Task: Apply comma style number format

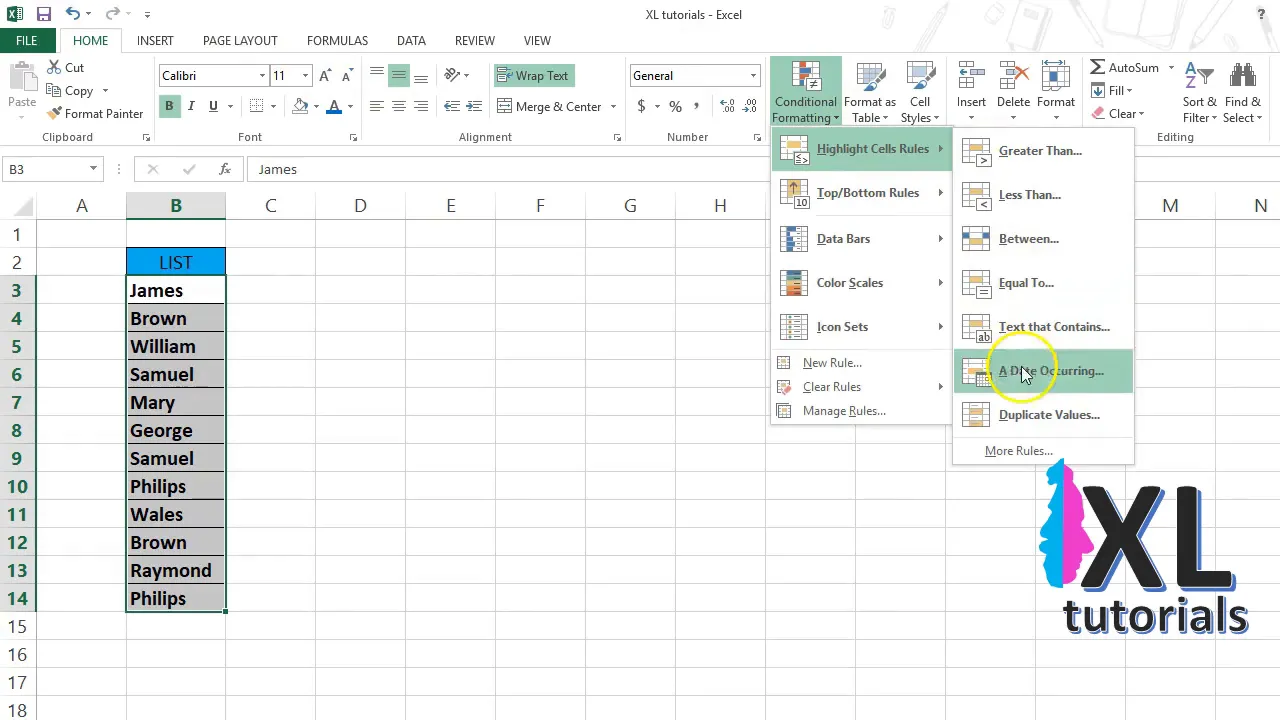Action: pos(698,107)
